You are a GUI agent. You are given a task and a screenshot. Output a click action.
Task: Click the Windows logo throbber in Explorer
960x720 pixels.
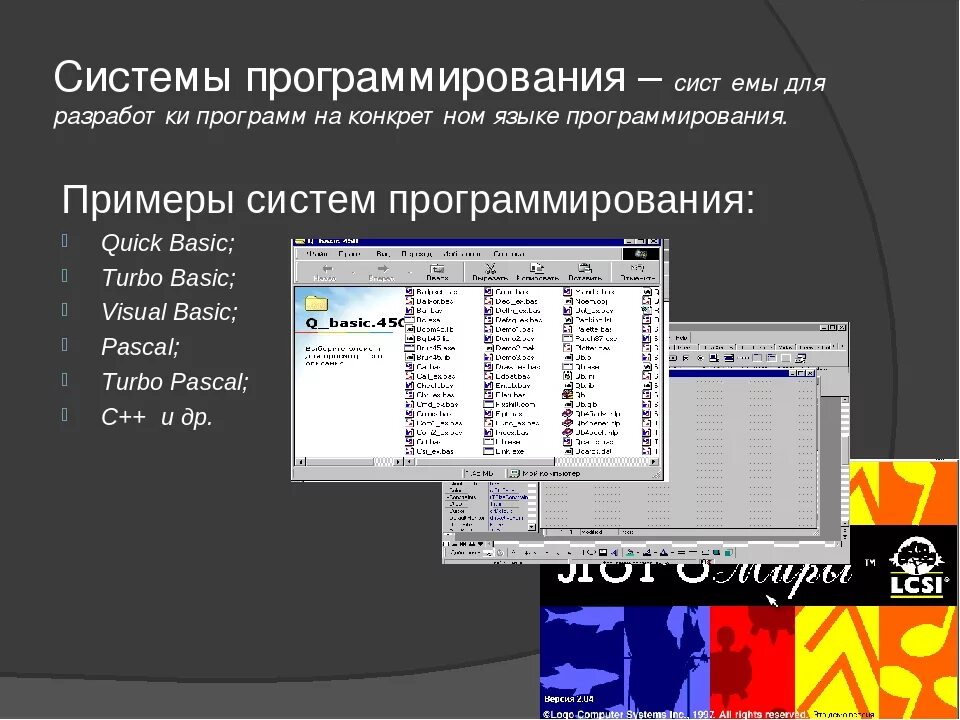[x=641, y=253]
